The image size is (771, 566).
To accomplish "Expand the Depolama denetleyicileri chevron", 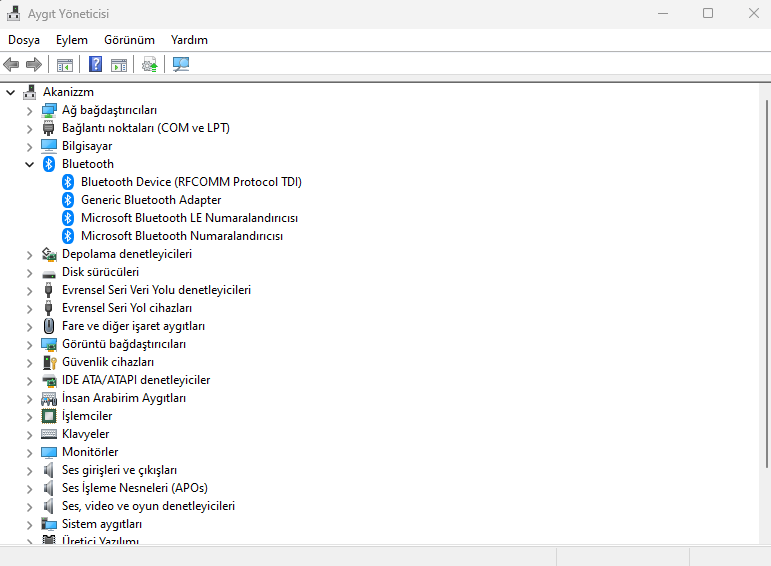I will click(30, 254).
